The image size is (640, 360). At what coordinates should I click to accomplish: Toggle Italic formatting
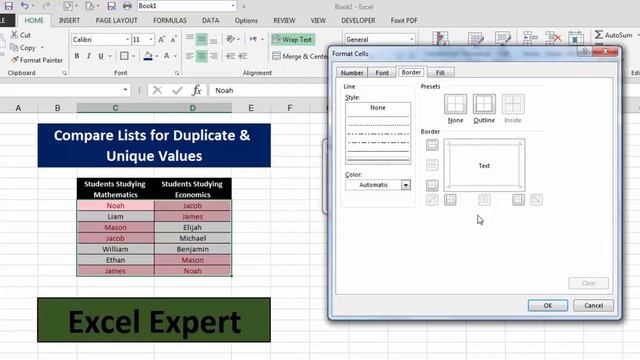89,56
